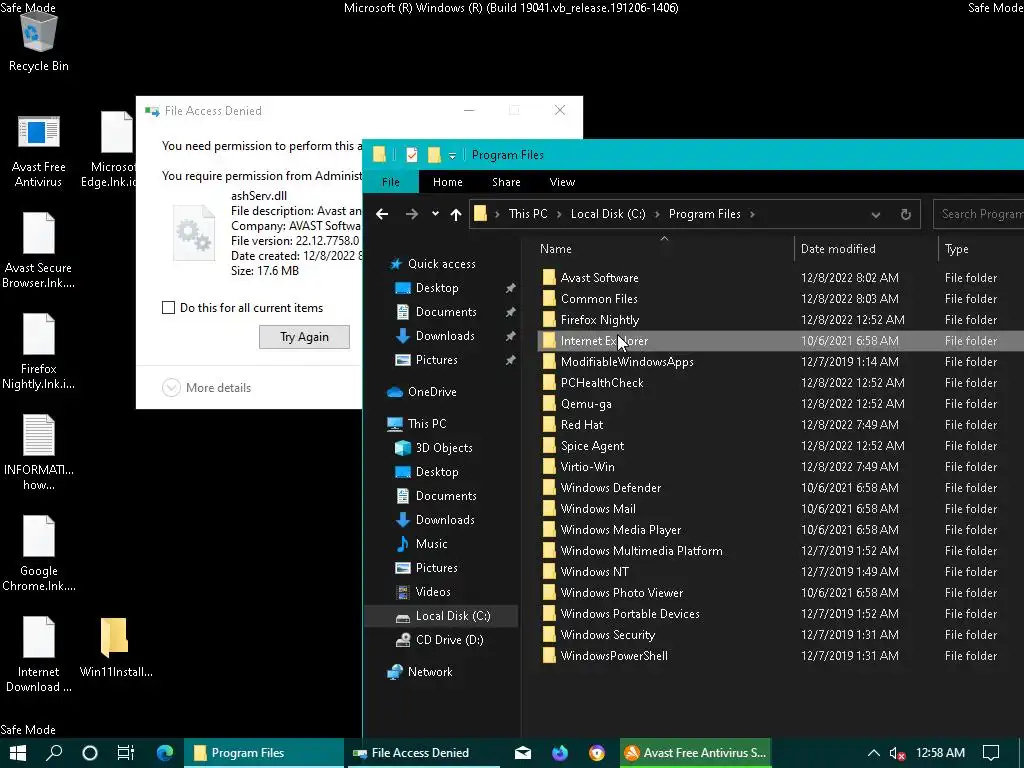Unpin Downloads from Quick access
The height and width of the screenshot is (768, 1024).
click(510, 336)
